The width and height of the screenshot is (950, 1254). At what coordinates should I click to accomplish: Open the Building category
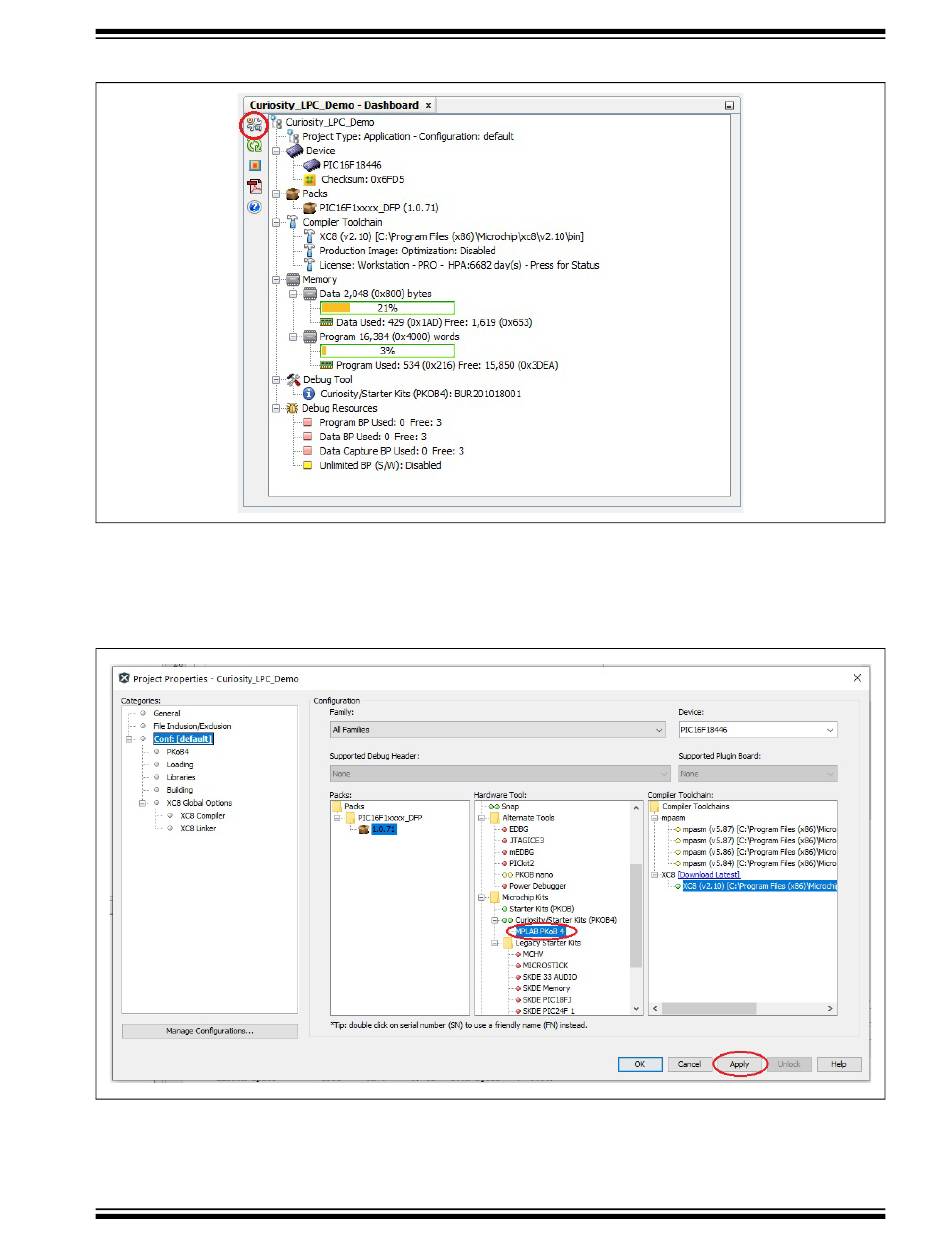point(180,790)
